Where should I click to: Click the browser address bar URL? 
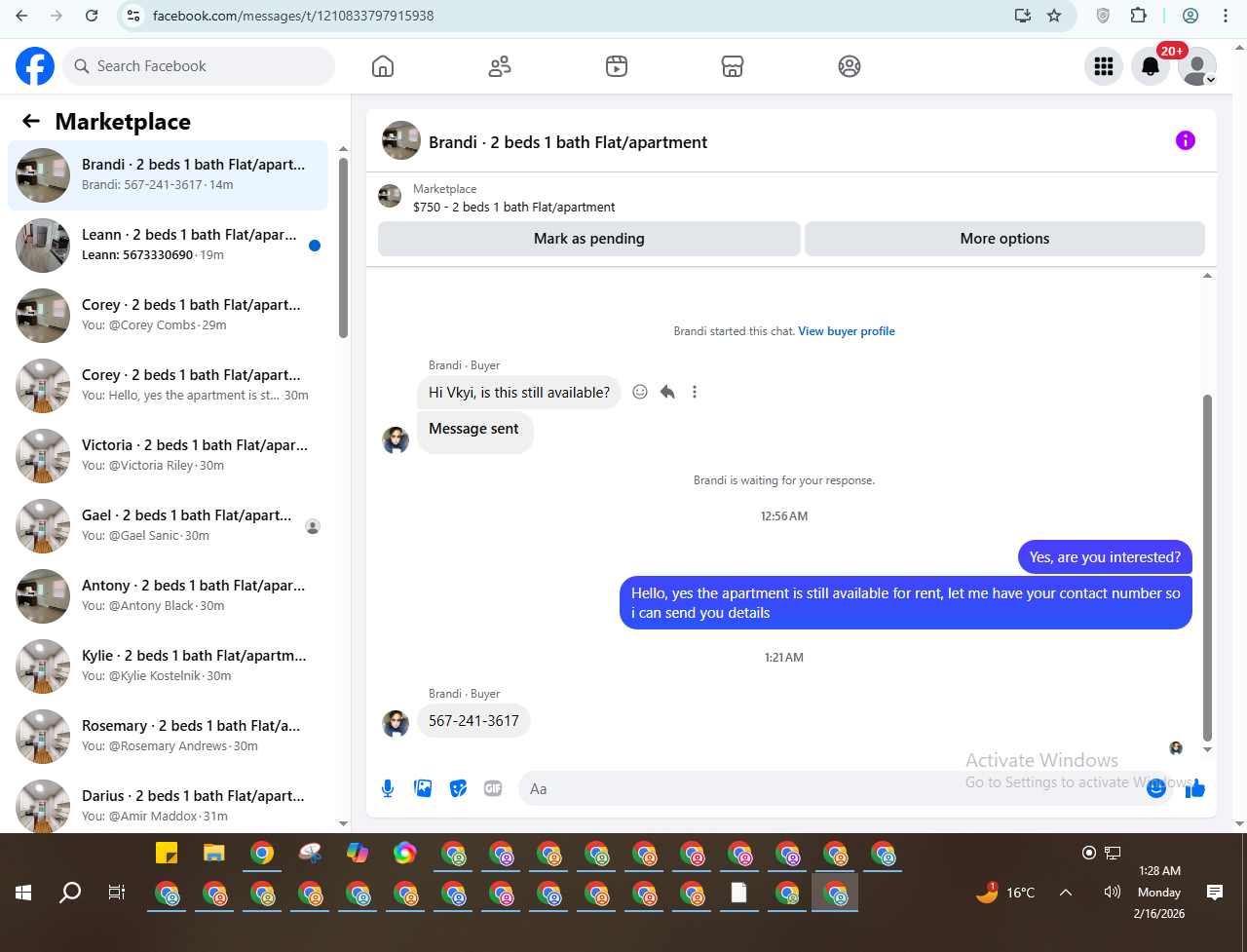click(x=293, y=16)
